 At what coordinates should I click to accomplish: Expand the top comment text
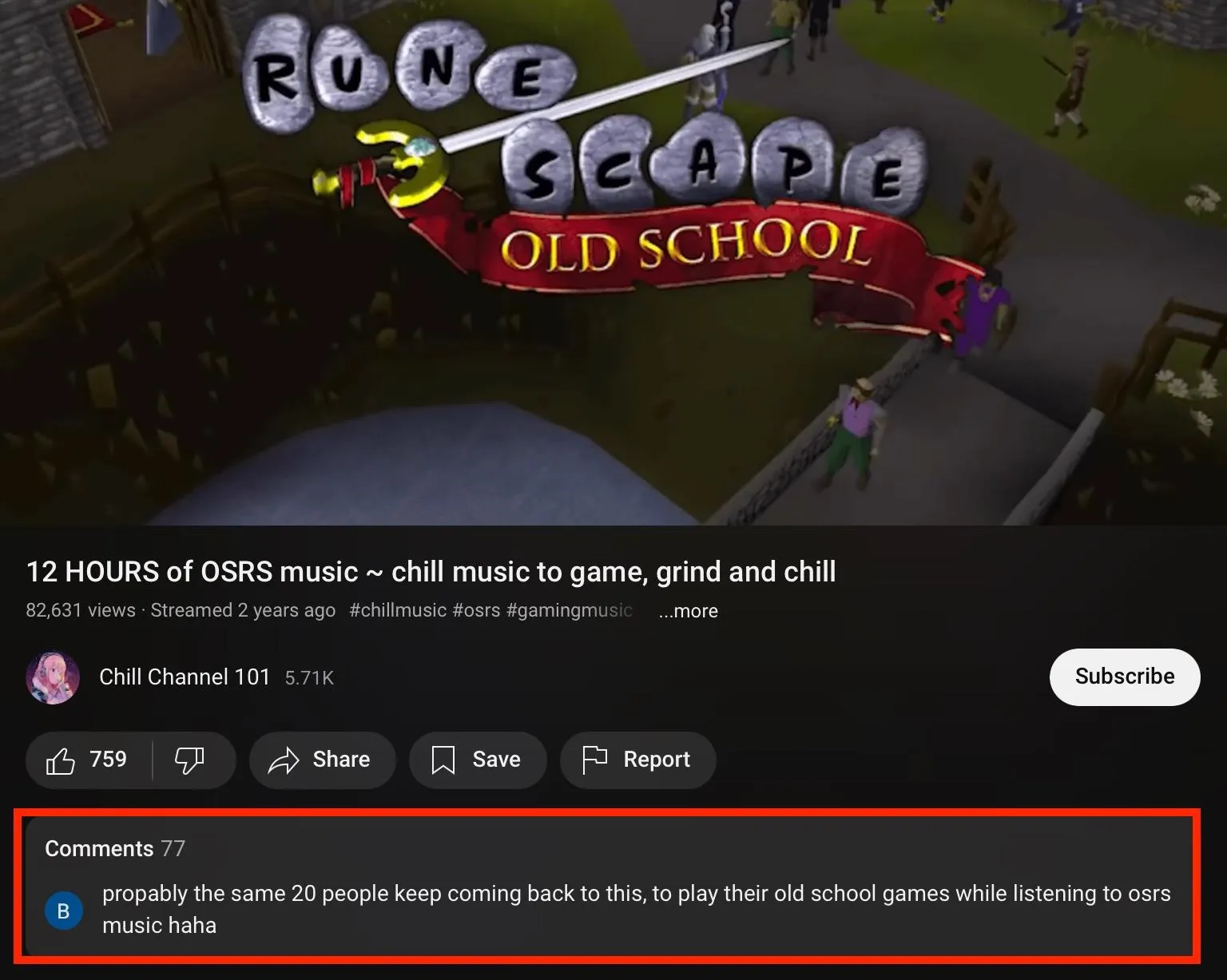pyautogui.click(x=636, y=909)
